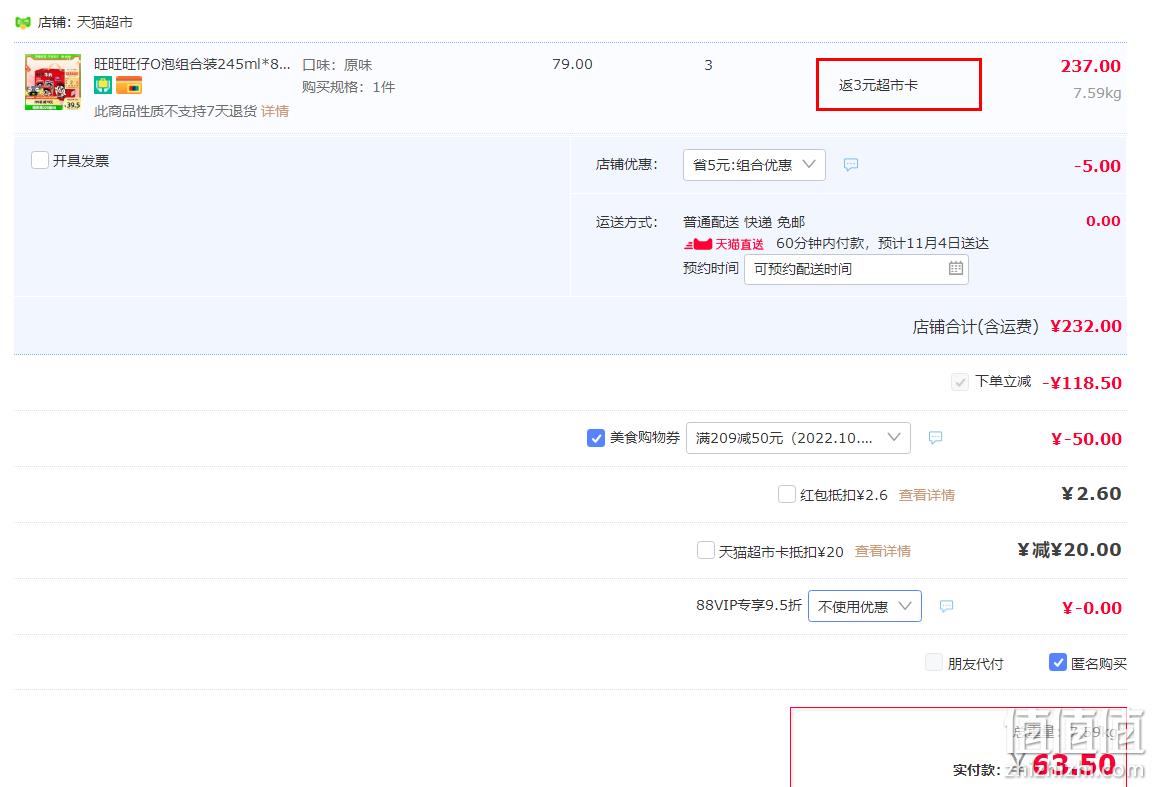The image size is (1154, 787).
Task: Click the 返3元超市卡 text
Action: 878,85
